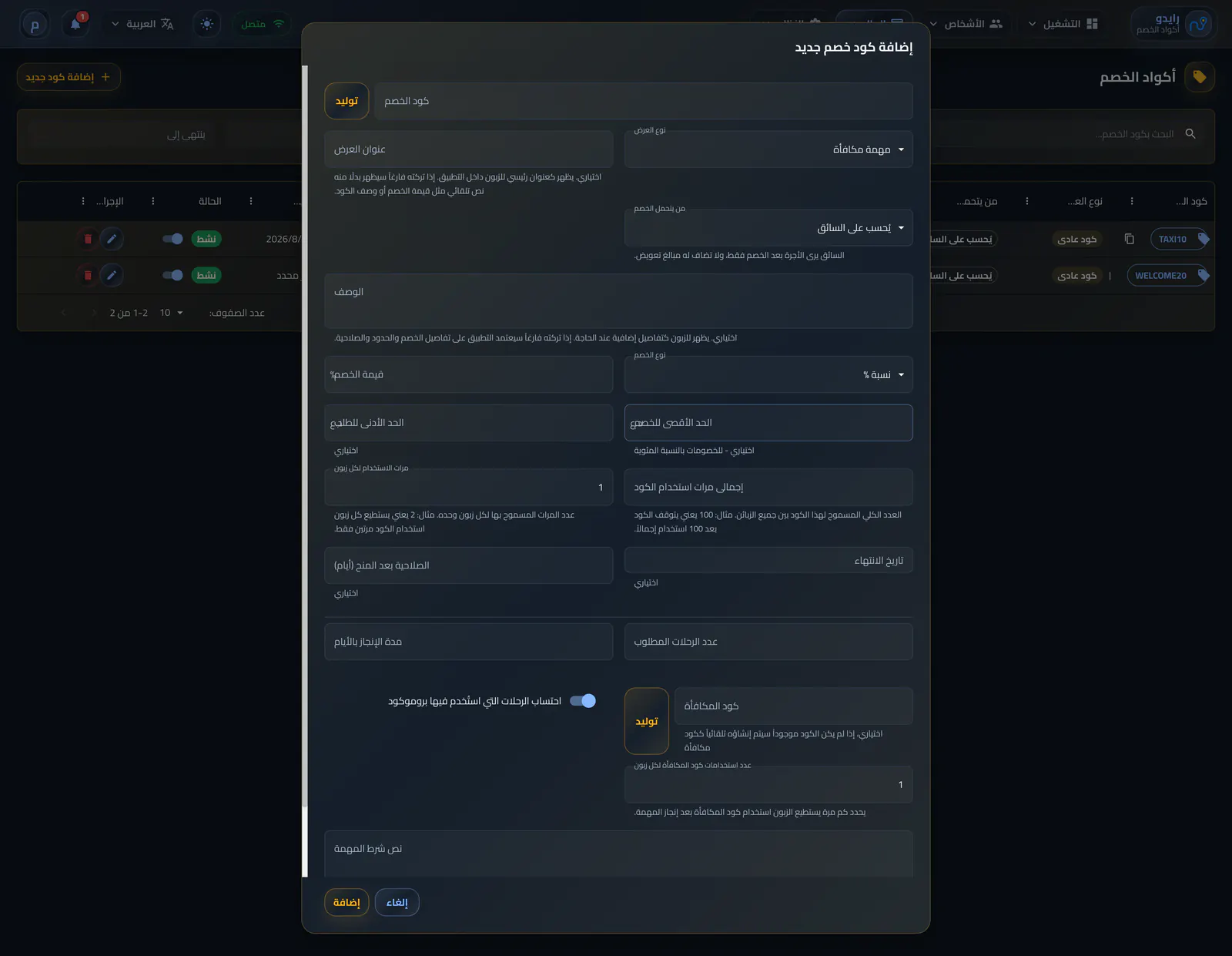Open the العربية language selector
This screenshot has width=1232, height=956.
point(142,24)
